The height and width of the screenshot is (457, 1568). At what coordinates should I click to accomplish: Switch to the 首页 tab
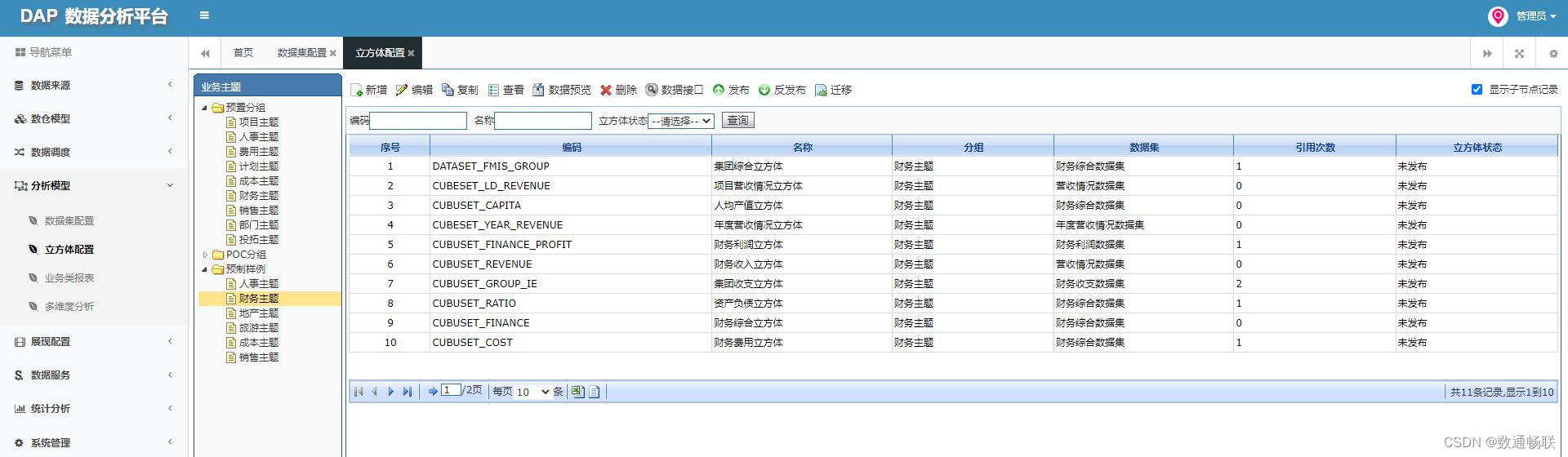pyautogui.click(x=243, y=53)
